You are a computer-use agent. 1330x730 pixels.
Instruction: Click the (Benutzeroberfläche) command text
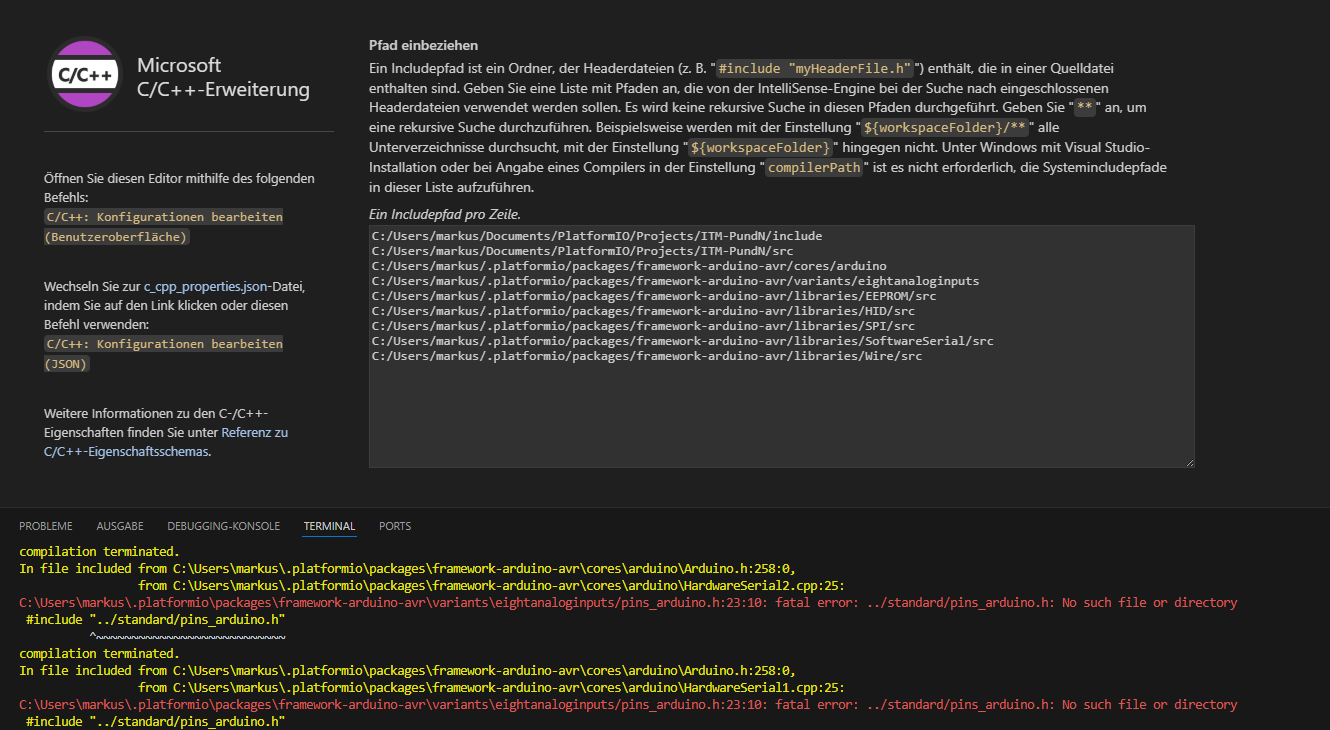point(116,237)
